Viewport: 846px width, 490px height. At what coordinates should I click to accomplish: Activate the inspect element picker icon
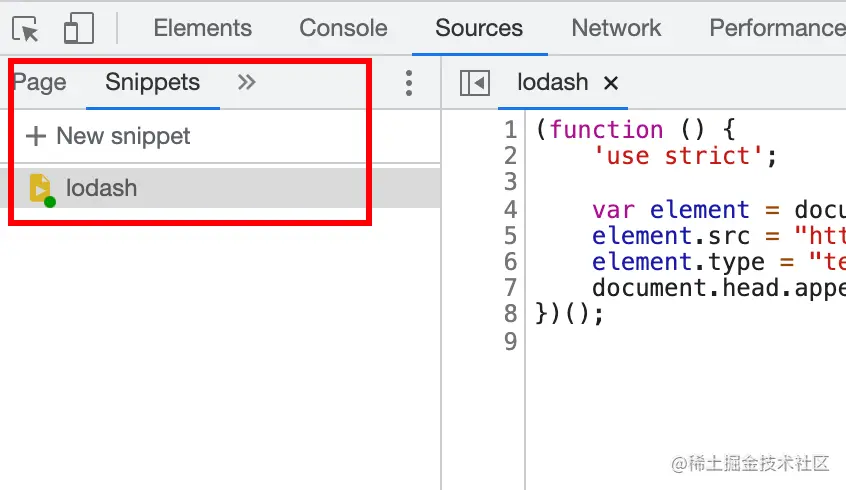[25, 29]
